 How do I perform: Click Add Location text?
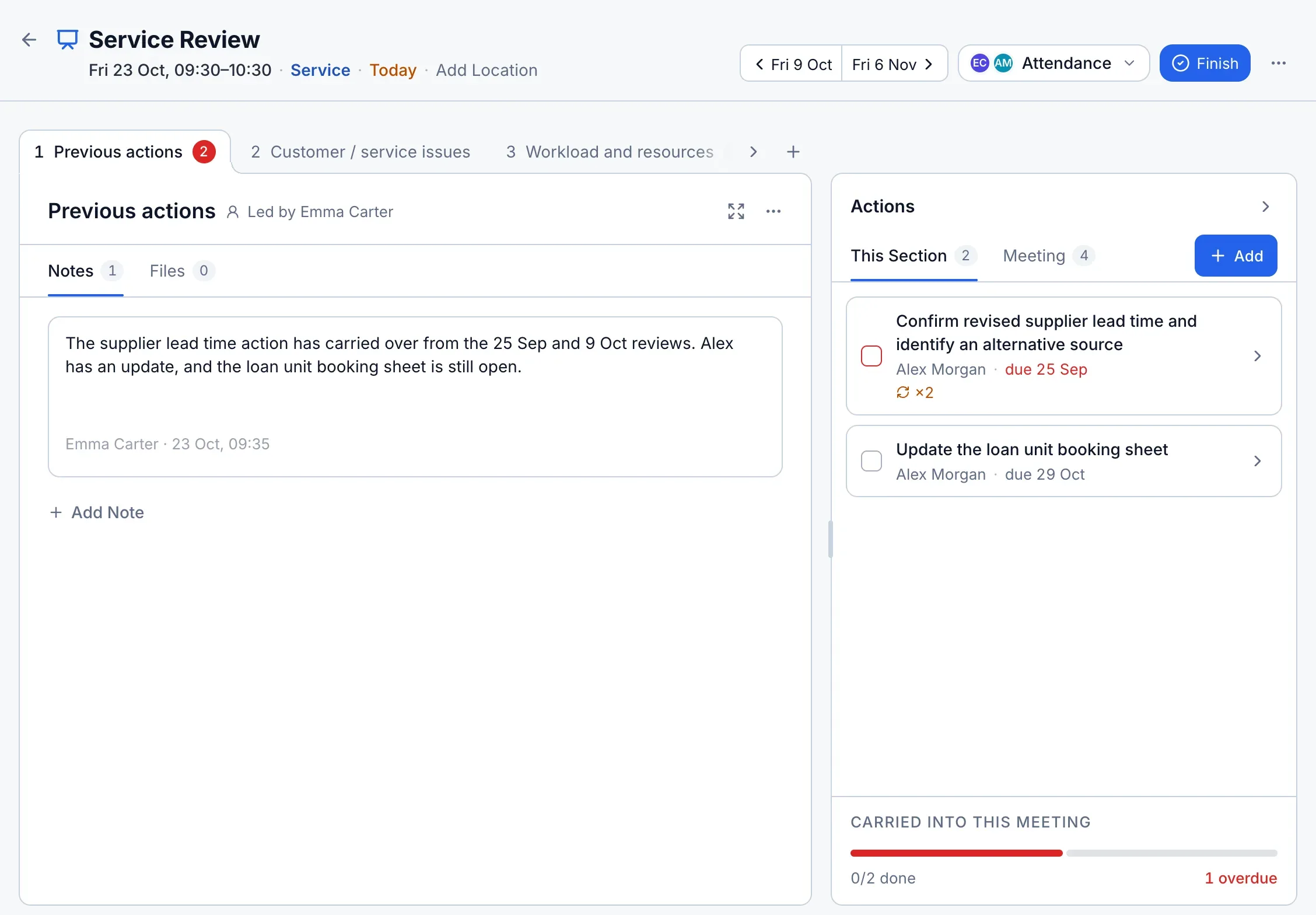(x=487, y=70)
